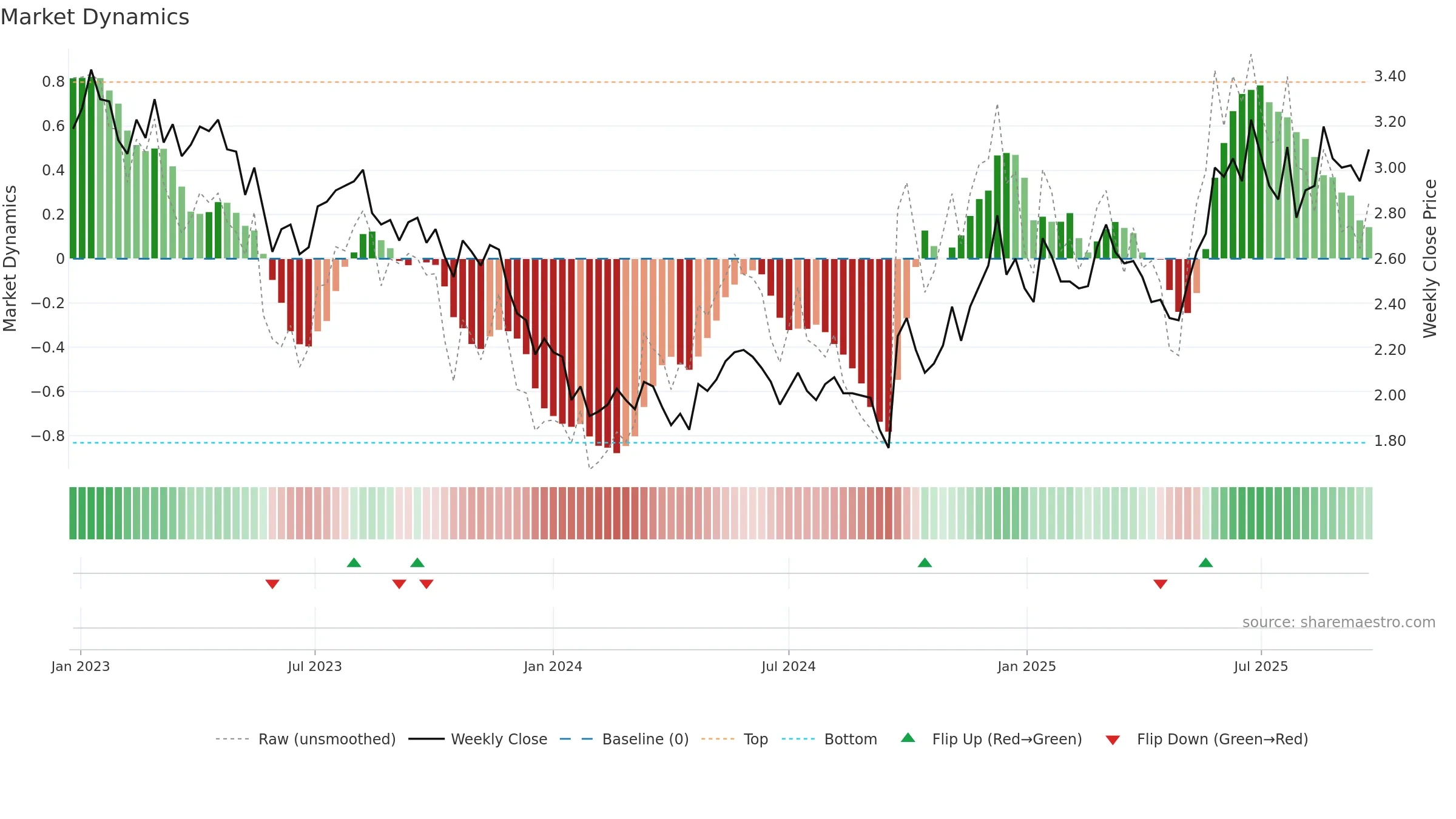Toggle the Raw (unsmoothed) legend entry
Image resolution: width=1456 pixels, height=819 pixels.
(x=306, y=739)
